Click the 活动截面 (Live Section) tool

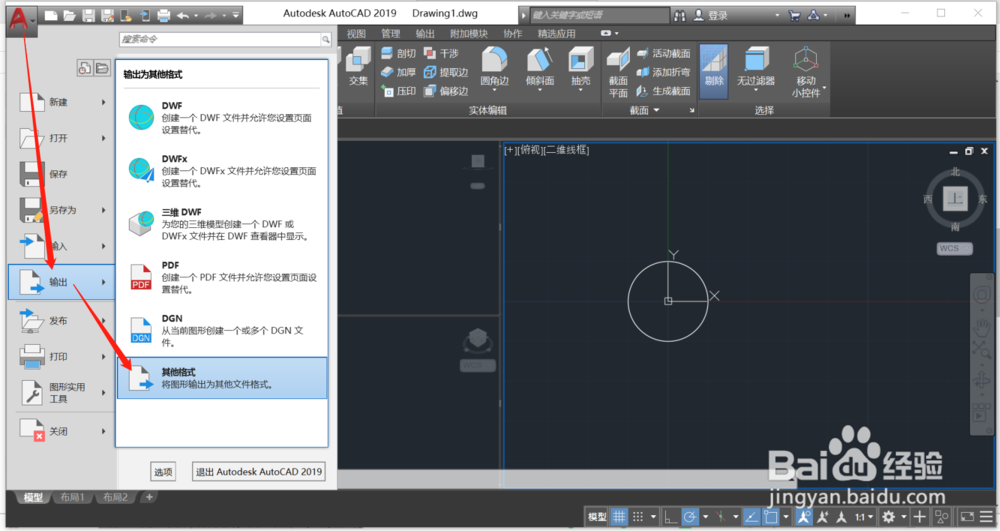[x=663, y=53]
